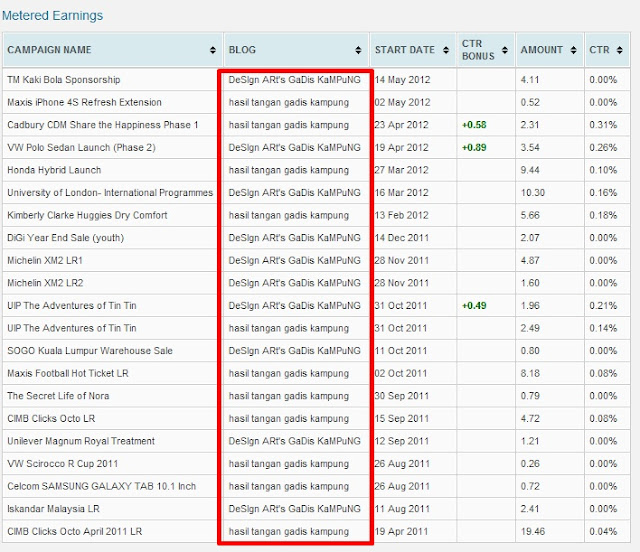Select Cadbury CDM Share the Happiness Phase 1
640x552 pixels.
(102, 125)
